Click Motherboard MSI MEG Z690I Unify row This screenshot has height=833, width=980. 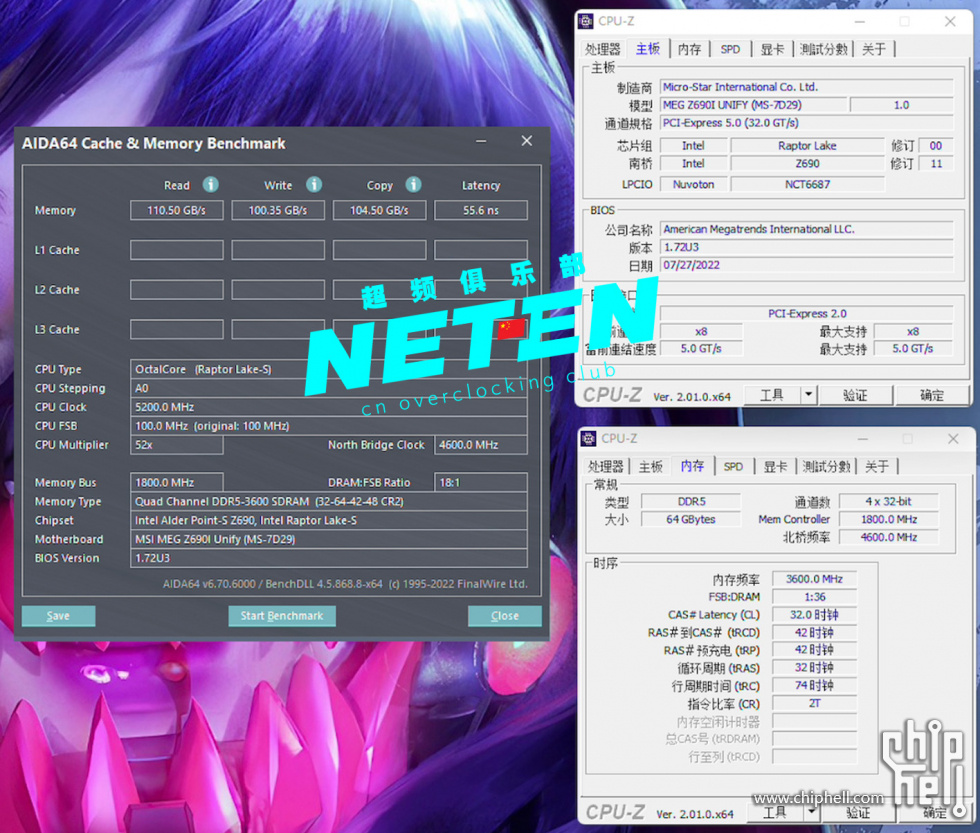[x=329, y=539]
